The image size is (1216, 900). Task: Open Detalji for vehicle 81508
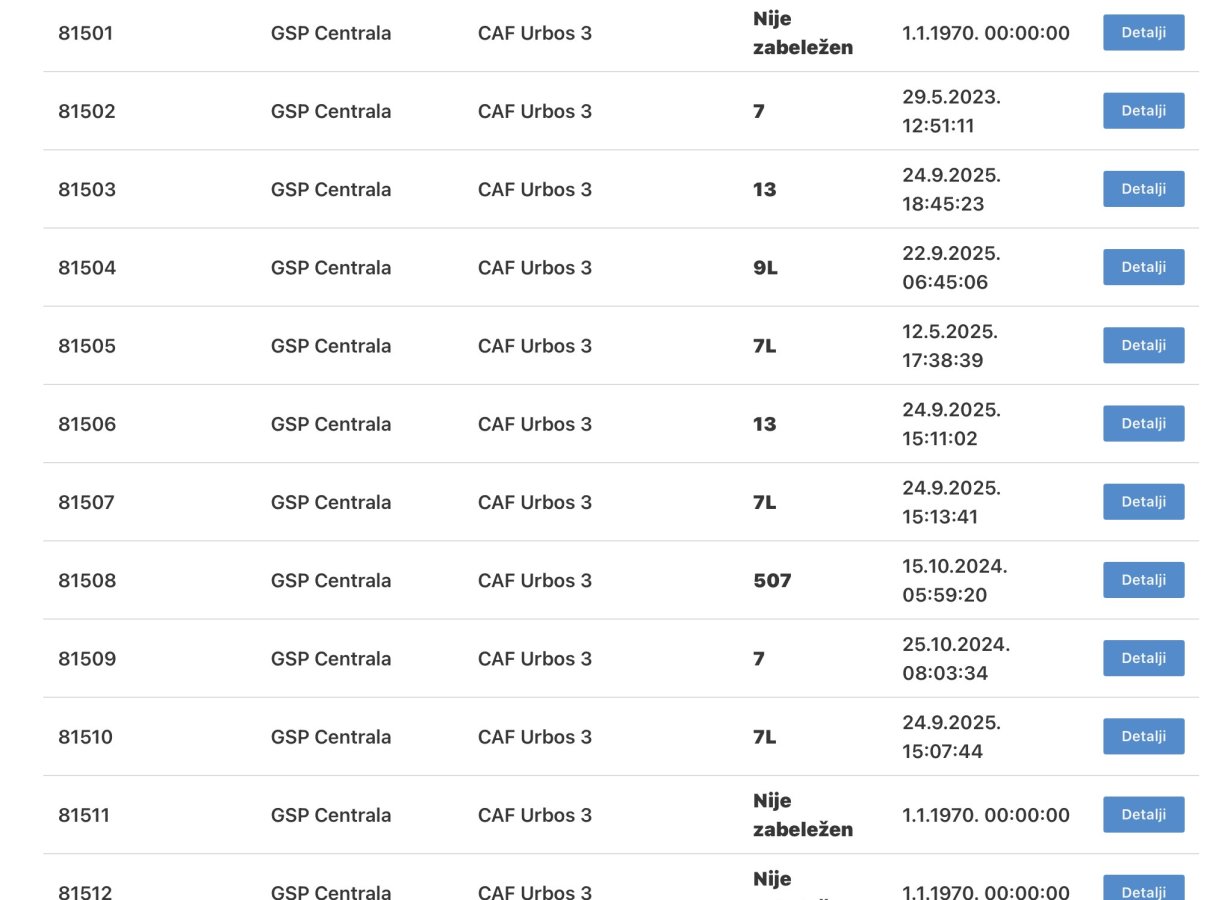1143,580
